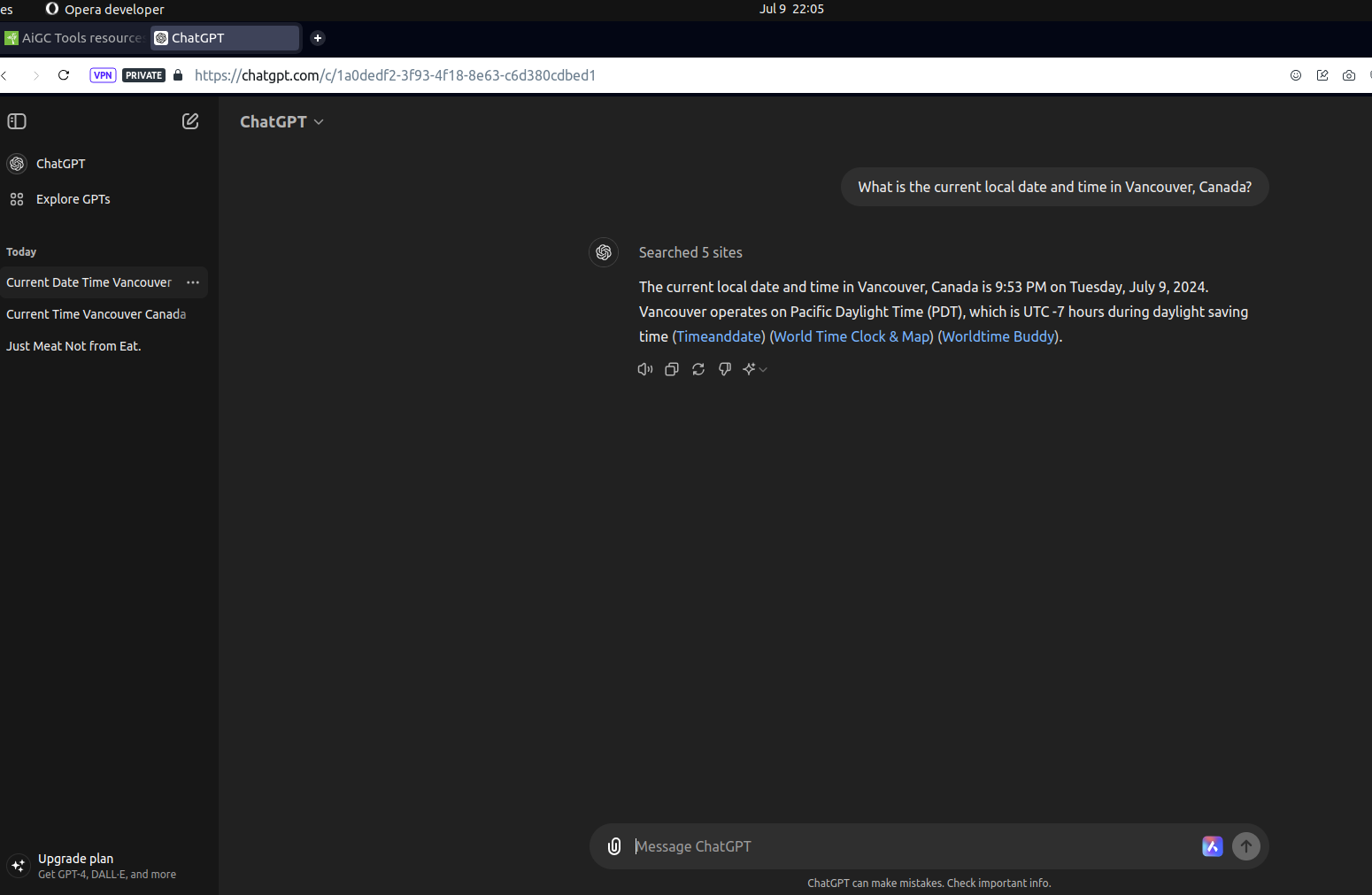This screenshot has height=895, width=1372.
Task: Open the World Time Clock & Map link
Action: (852, 336)
